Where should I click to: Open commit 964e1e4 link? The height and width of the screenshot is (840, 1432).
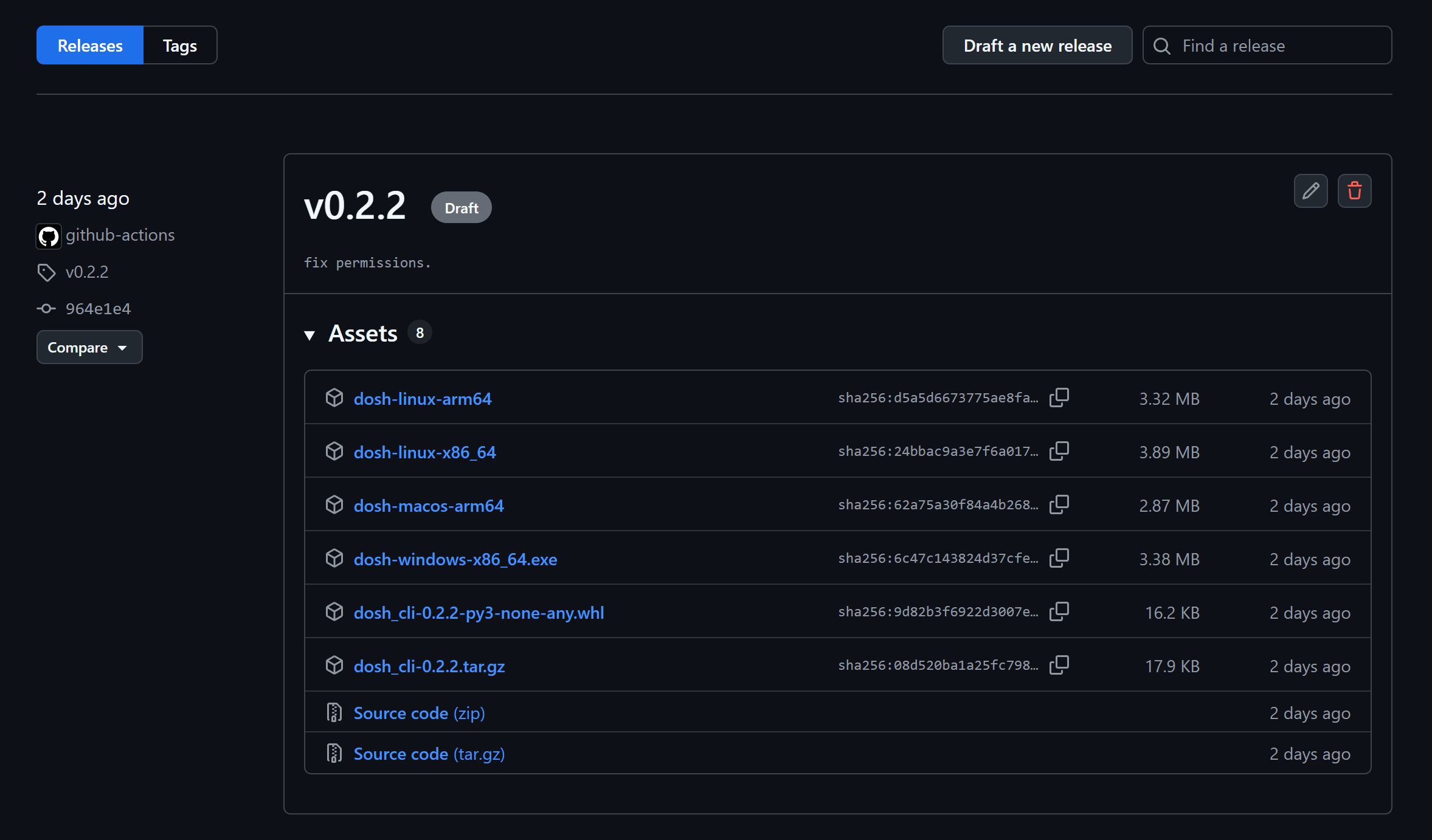point(98,309)
